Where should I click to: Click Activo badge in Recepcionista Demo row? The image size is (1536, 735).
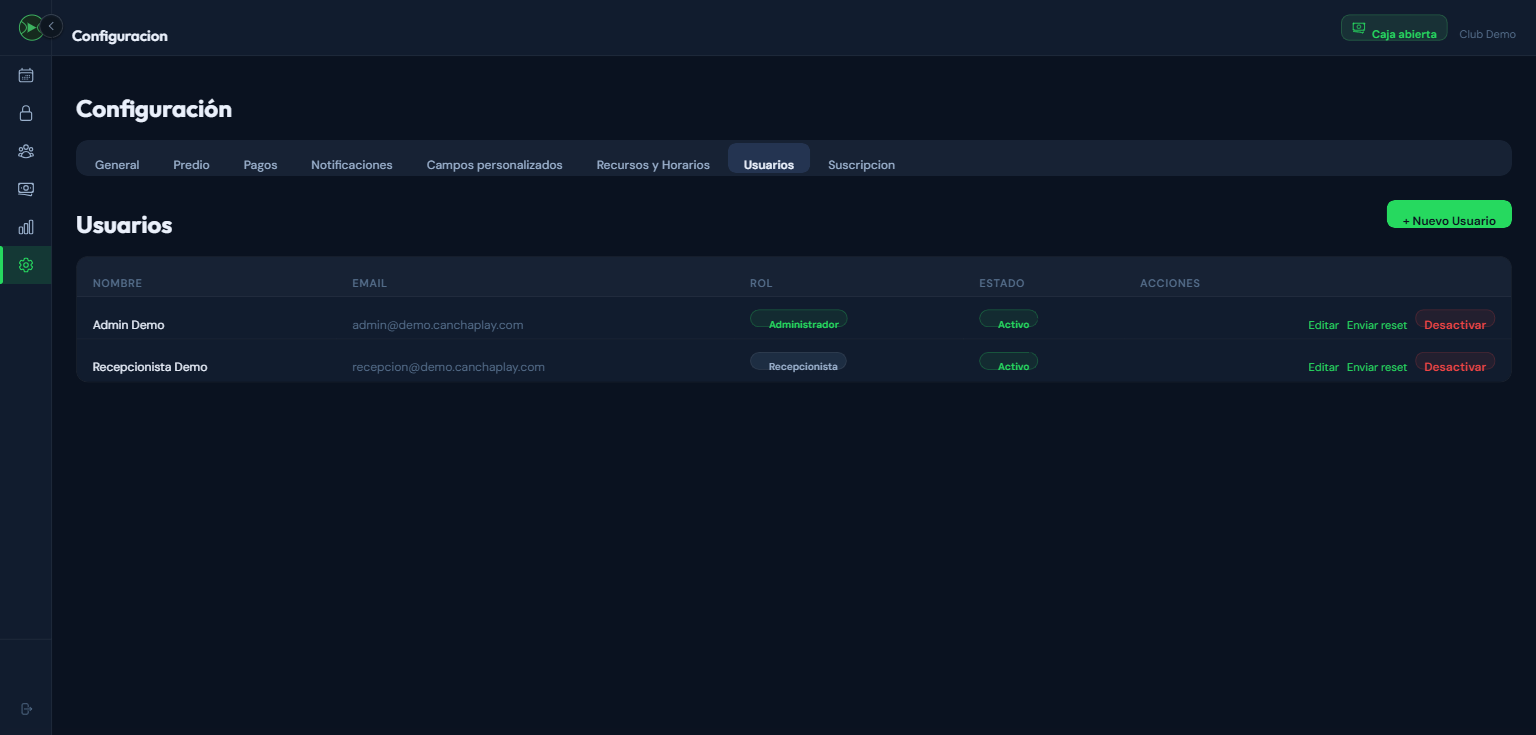coord(1009,361)
